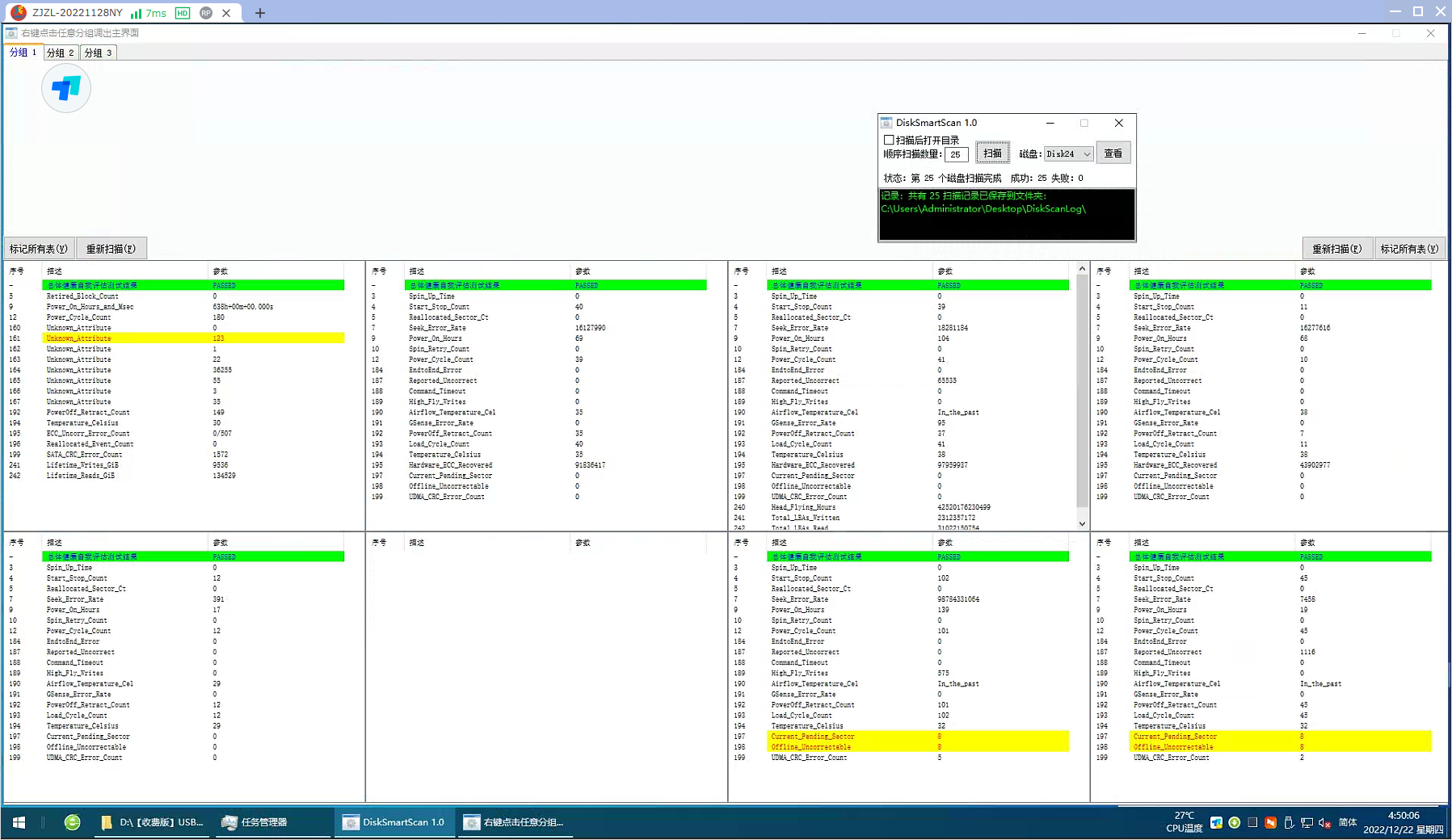Click the Reported_Uncorrect value 1116
This screenshot has height=840, width=1452.
click(x=1307, y=652)
